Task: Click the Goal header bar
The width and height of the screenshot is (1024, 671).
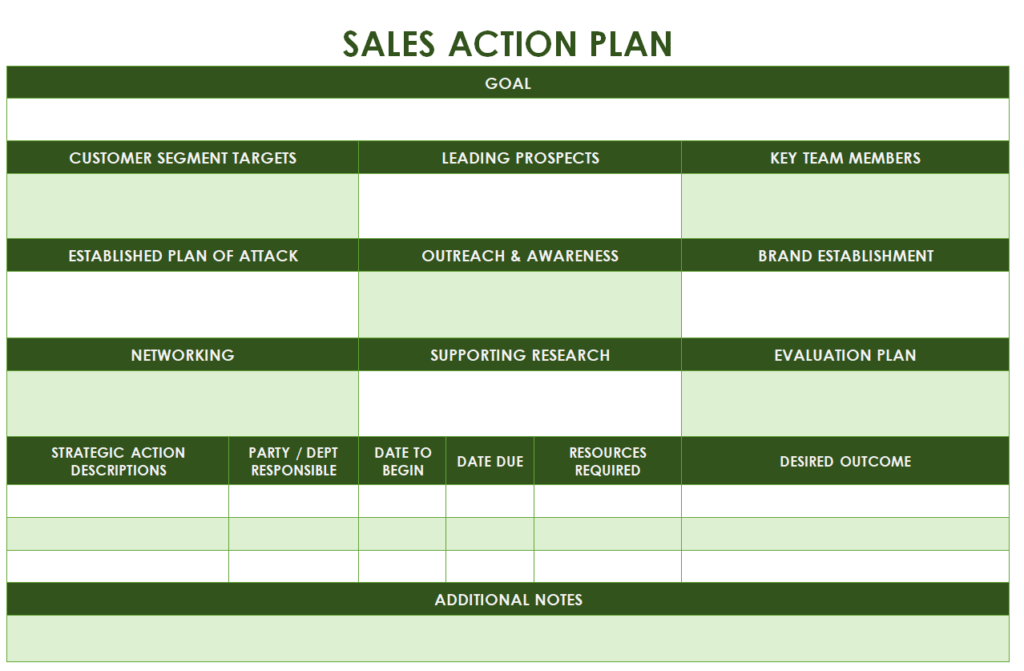Action: click(508, 83)
